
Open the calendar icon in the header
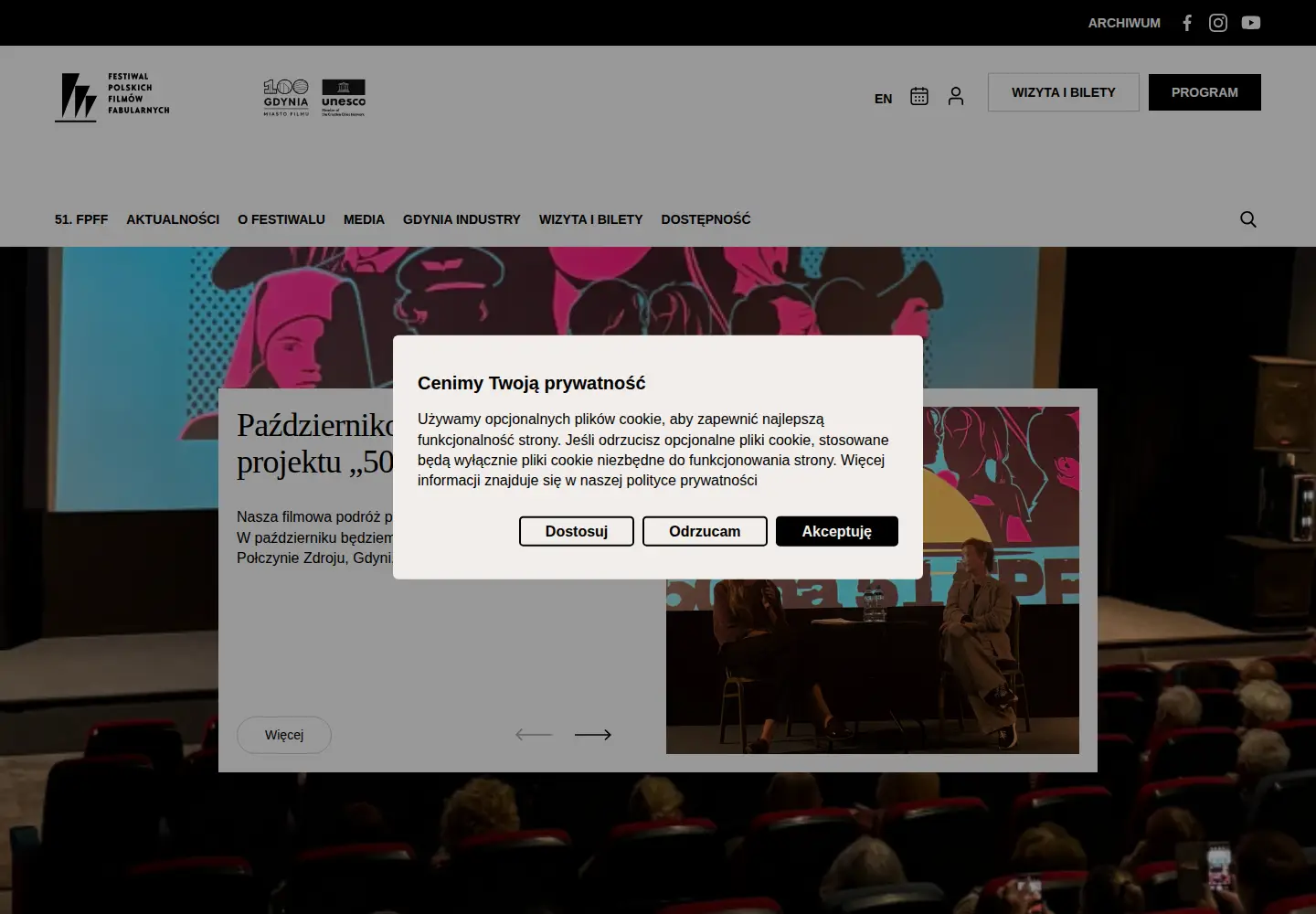[x=919, y=96]
